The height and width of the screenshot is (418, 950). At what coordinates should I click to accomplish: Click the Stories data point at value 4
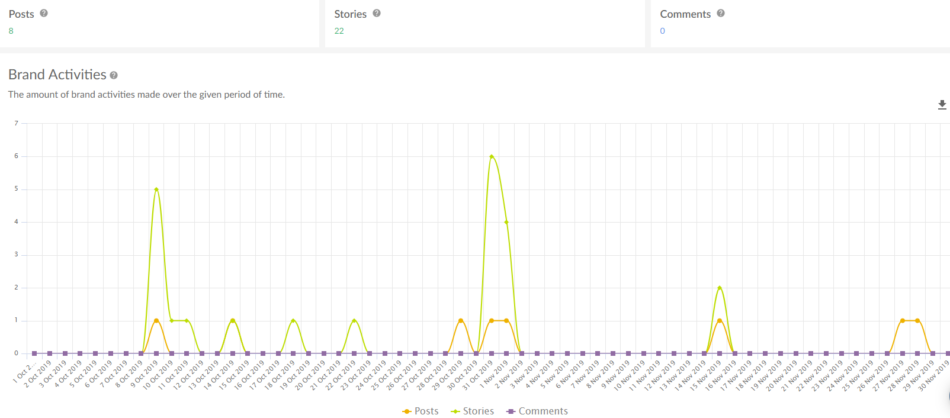click(x=506, y=222)
